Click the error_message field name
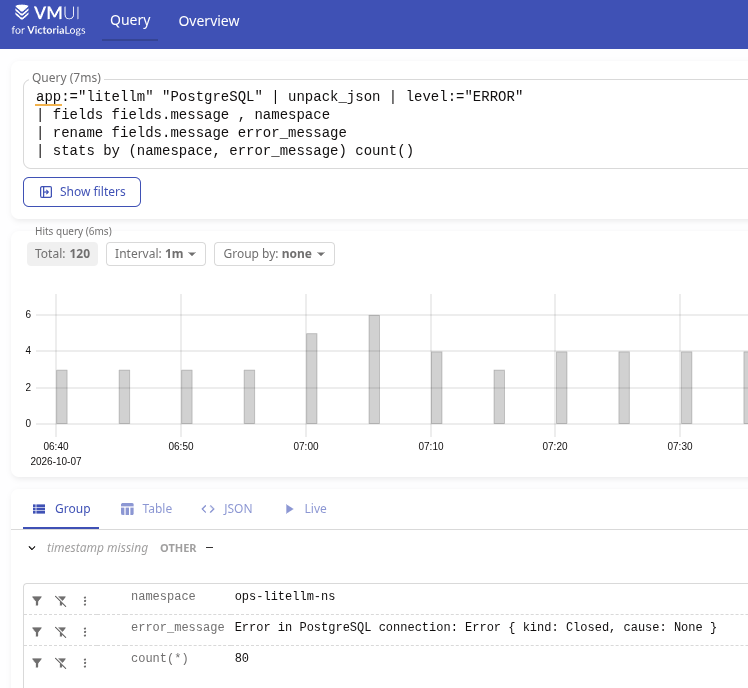This screenshot has width=748, height=688. [177, 627]
